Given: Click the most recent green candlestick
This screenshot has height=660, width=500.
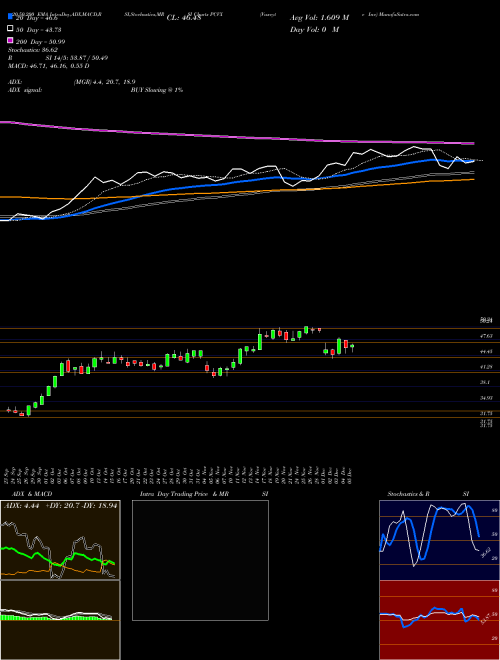Looking at the screenshot, I should (352, 346).
